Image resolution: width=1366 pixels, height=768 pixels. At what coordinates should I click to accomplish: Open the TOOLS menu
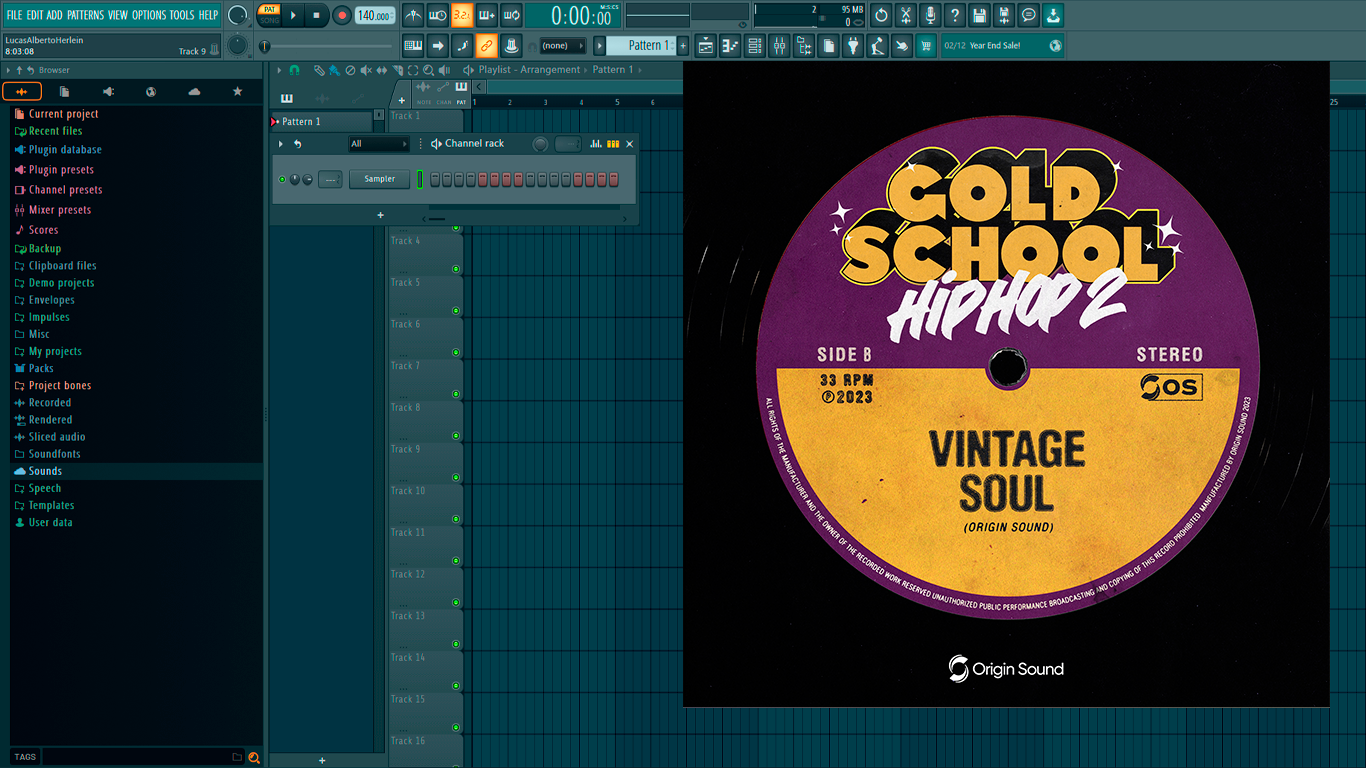click(182, 15)
